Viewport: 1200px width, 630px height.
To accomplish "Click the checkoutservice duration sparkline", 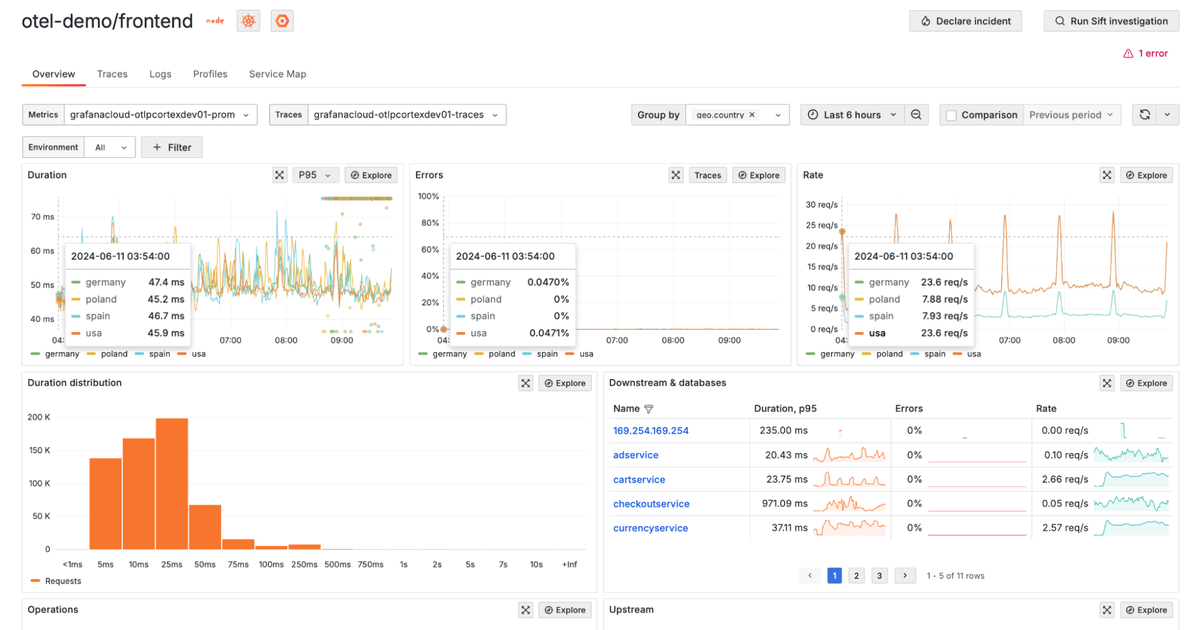I will tap(849, 504).
